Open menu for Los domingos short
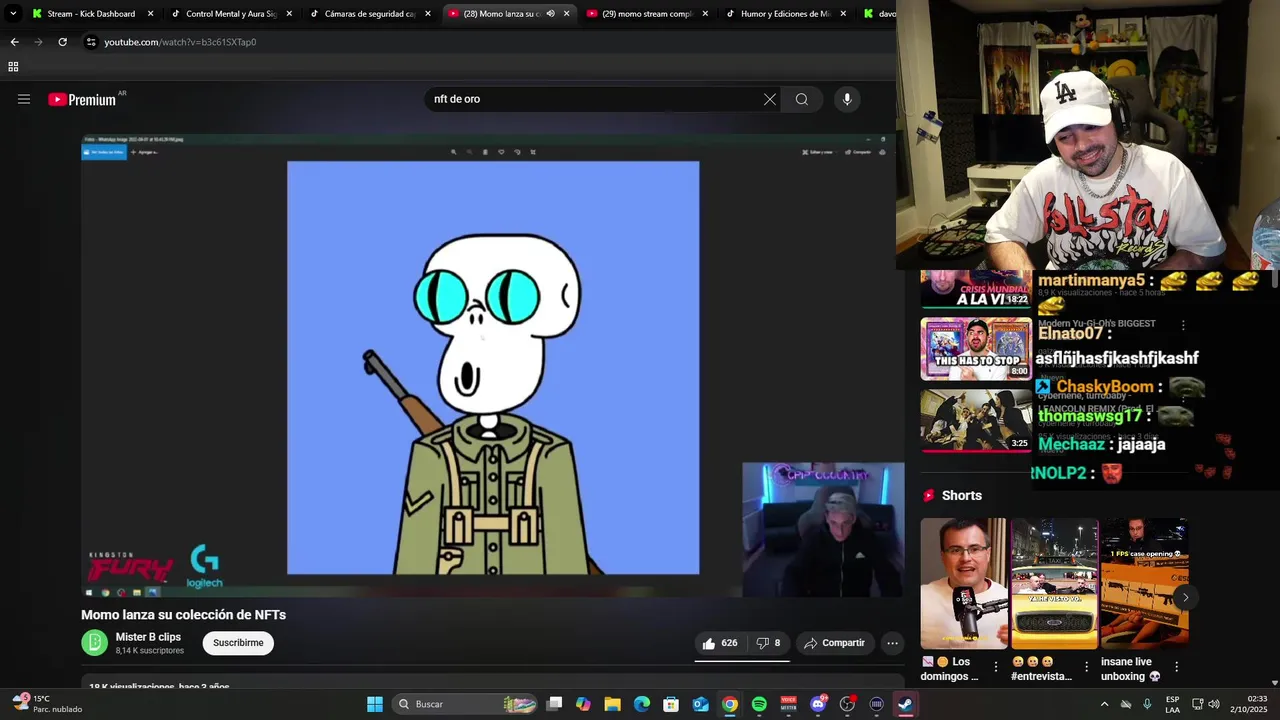This screenshot has width=1280, height=720. [995, 667]
